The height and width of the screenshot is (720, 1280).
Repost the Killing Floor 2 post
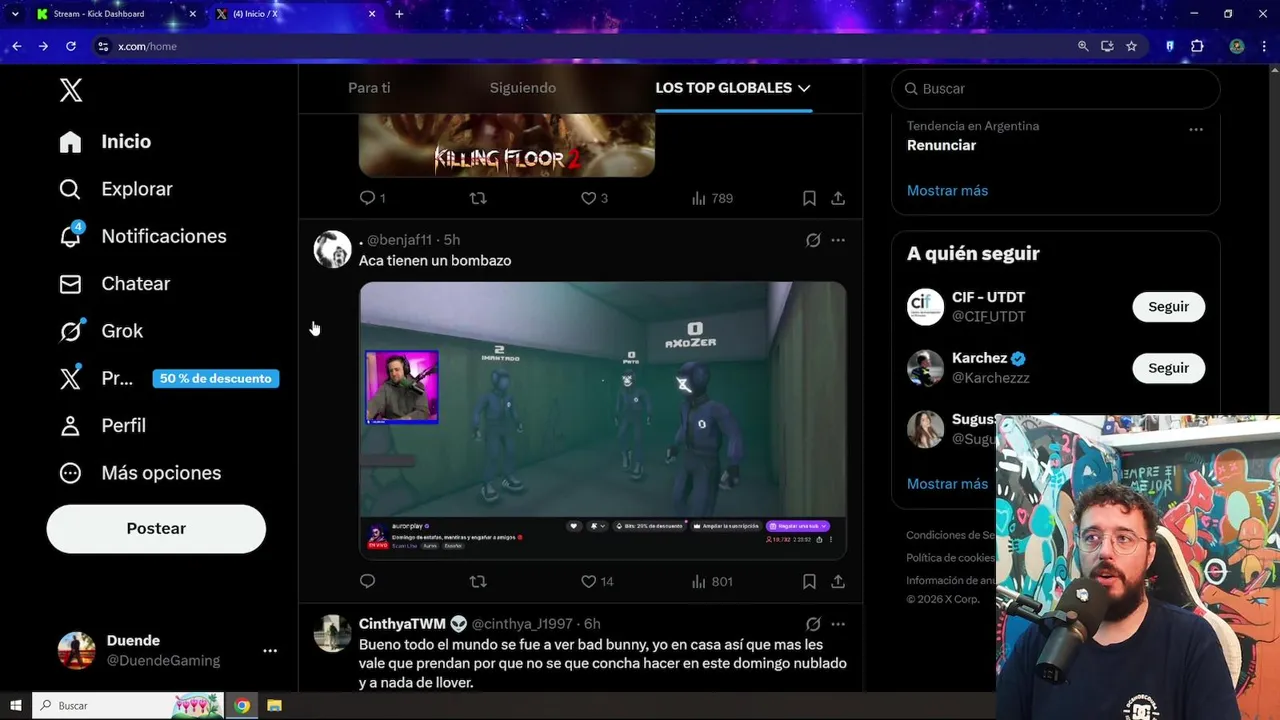tap(478, 198)
